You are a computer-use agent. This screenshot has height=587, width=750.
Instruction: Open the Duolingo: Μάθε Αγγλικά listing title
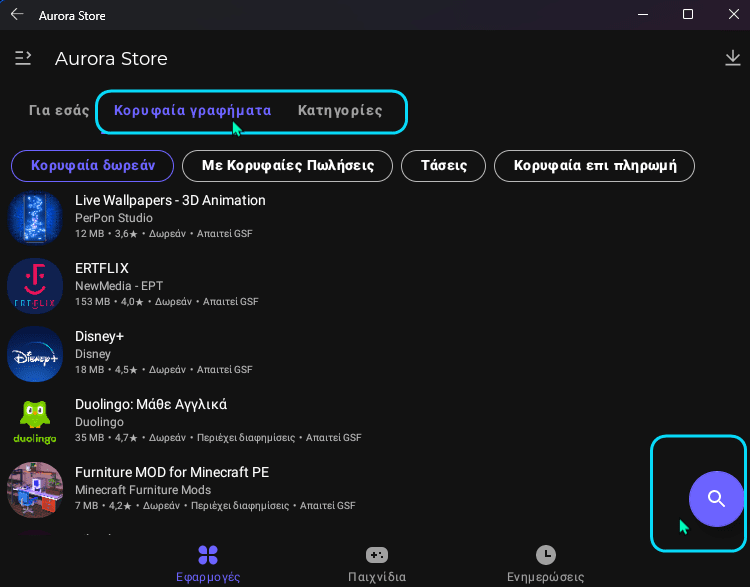point(151,405)
